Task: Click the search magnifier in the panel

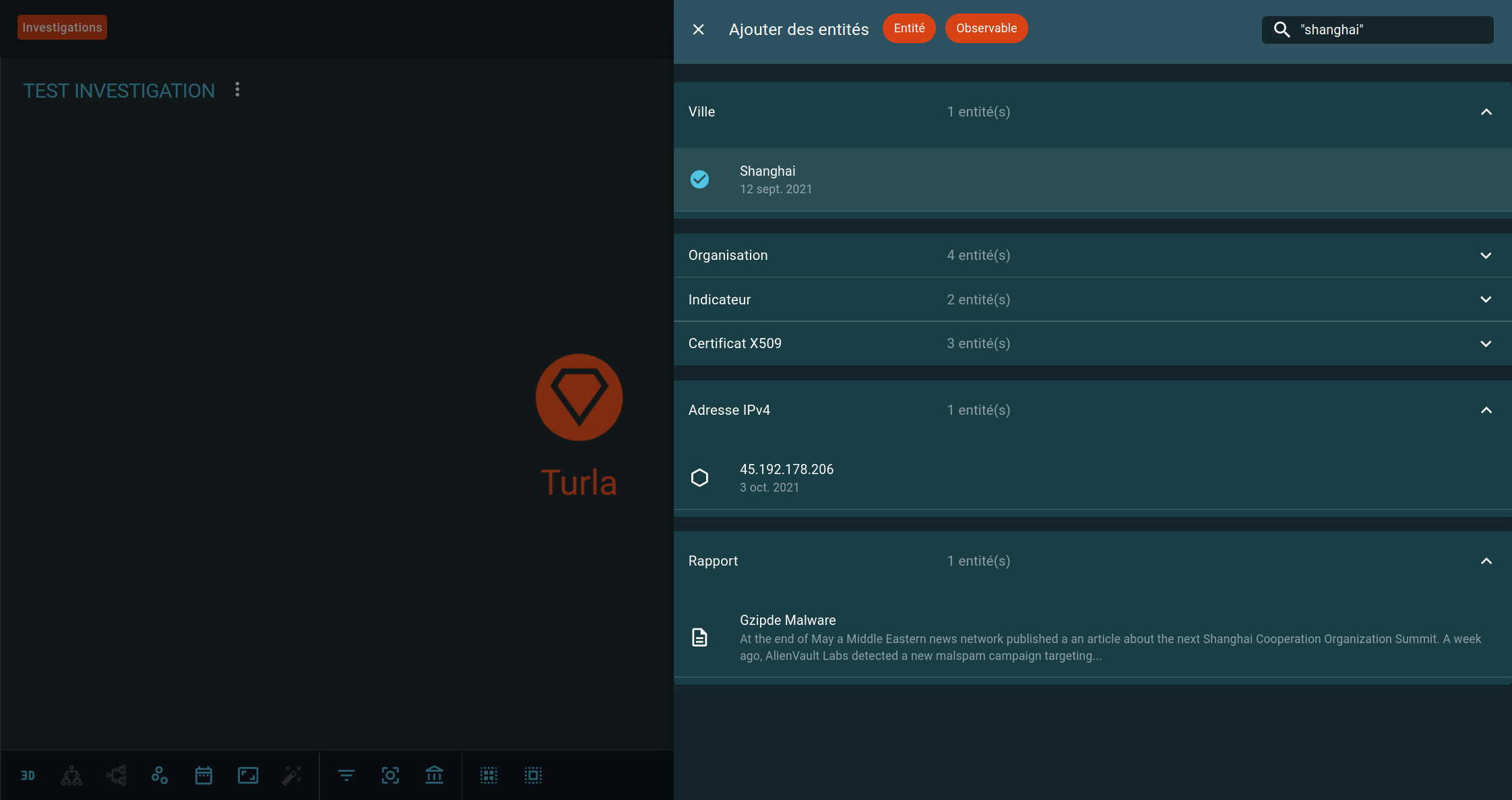Action: 1281,30
